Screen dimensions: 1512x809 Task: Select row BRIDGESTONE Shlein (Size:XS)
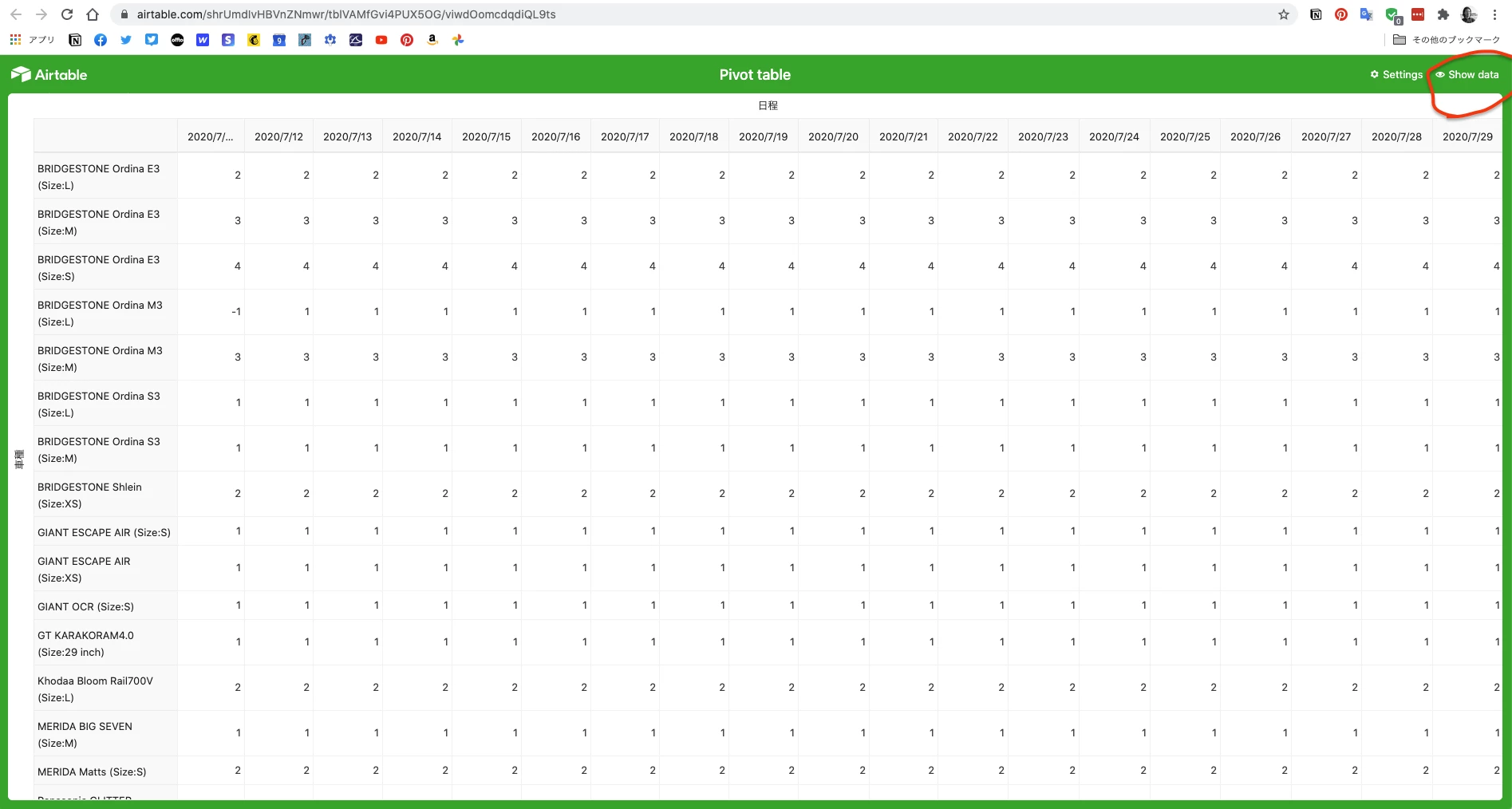(x=105, y=495)
